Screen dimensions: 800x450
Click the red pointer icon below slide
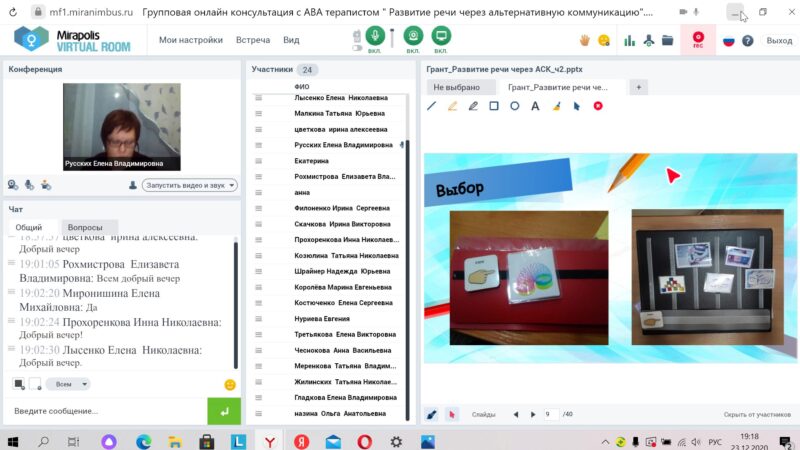[452, 414]
